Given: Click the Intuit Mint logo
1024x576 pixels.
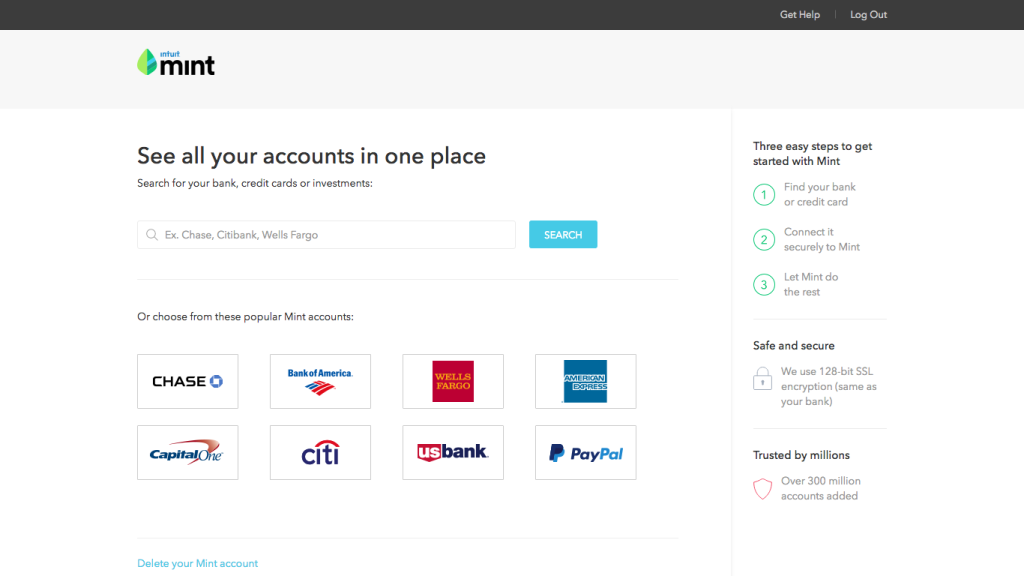Looking at the screenshot, I should (x=176, y=63).
